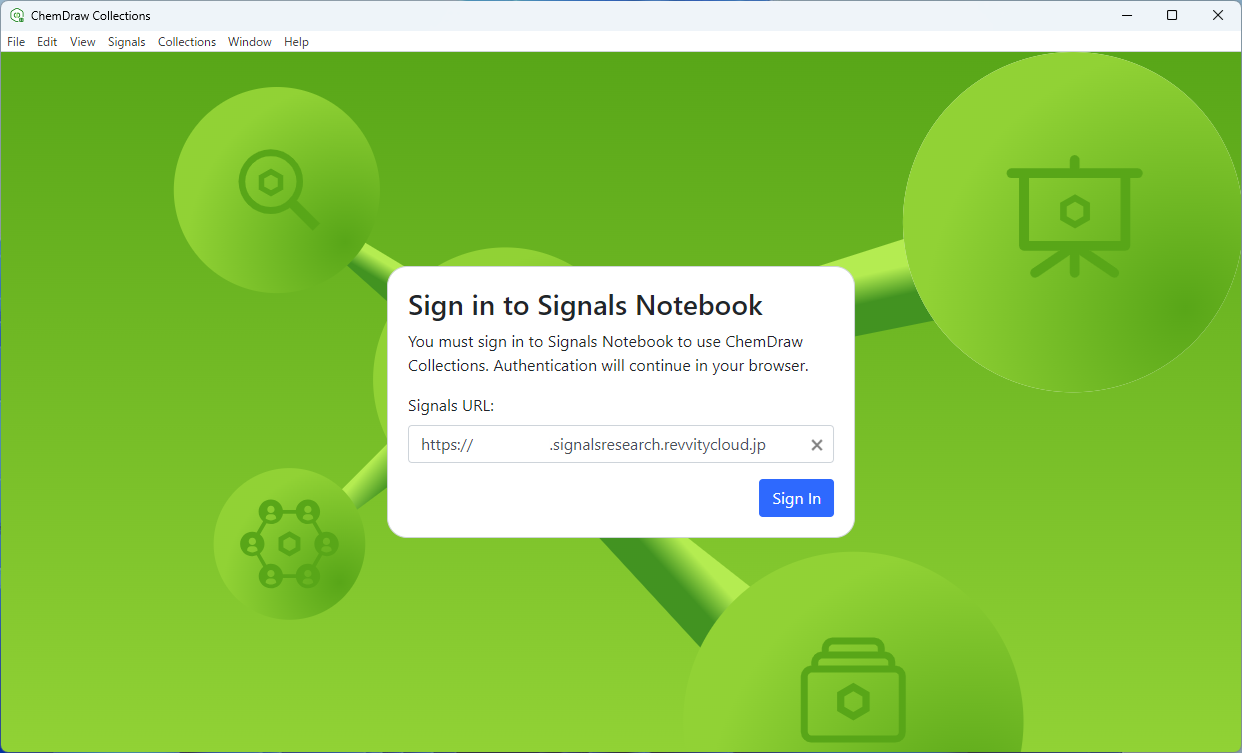Click the briefcase collection hexagon icon
This screenshot has height=753, width=1242.
point(852,693)
